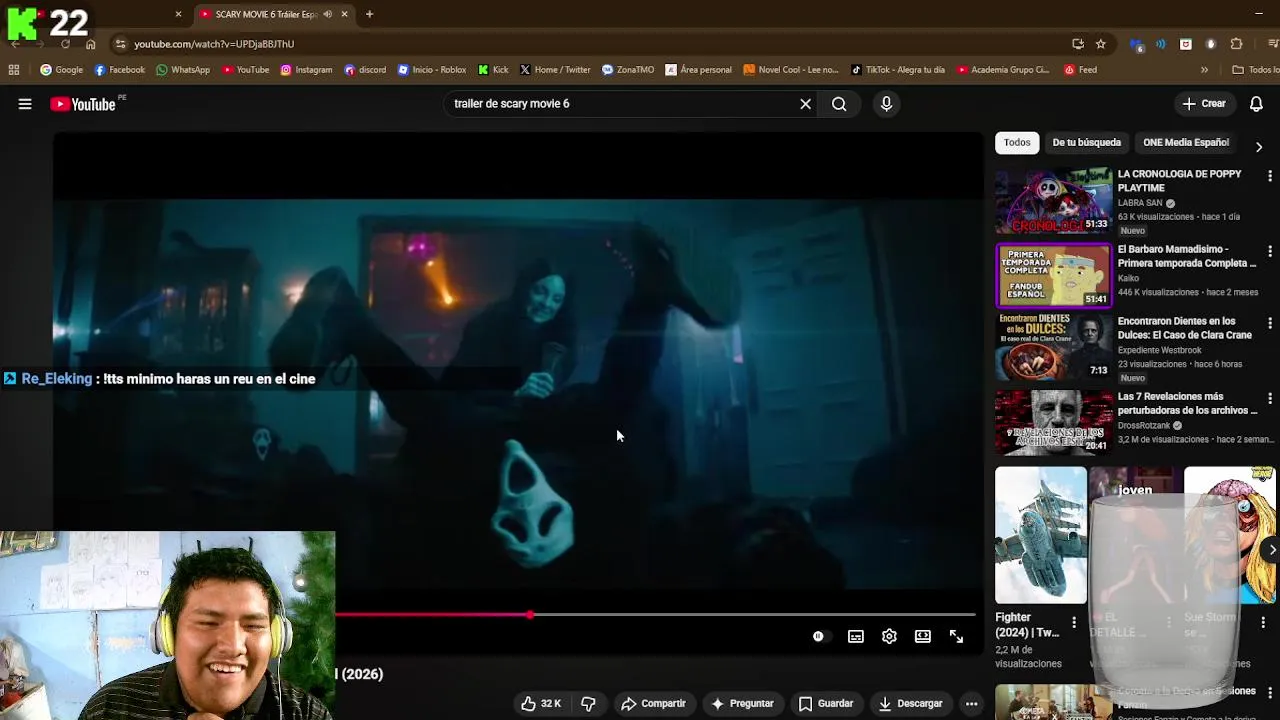
Task: Go to YouTube home via logo
Action: [83, 104]
